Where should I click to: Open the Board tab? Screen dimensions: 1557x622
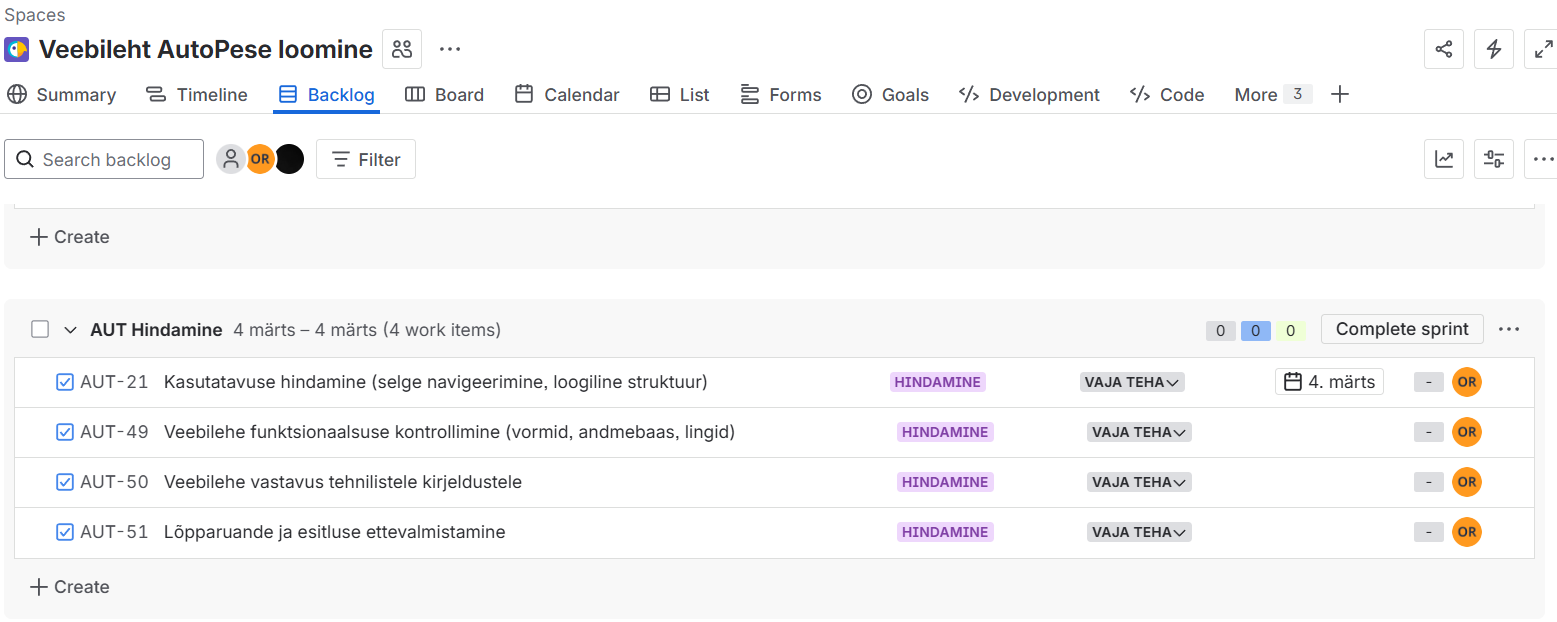click(x=444, y=95)
